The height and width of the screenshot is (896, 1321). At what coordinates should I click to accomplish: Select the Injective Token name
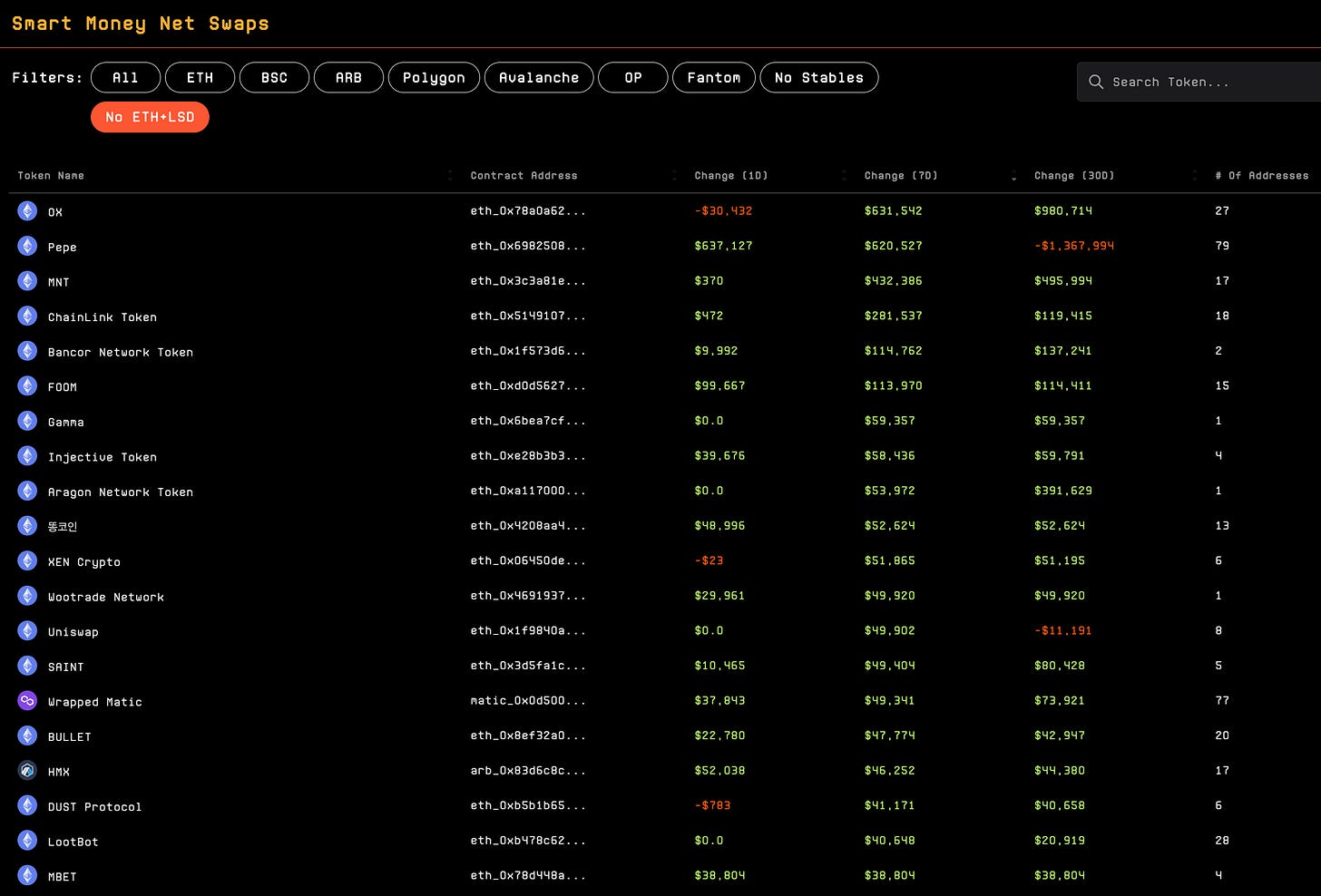tap(103, 457)
